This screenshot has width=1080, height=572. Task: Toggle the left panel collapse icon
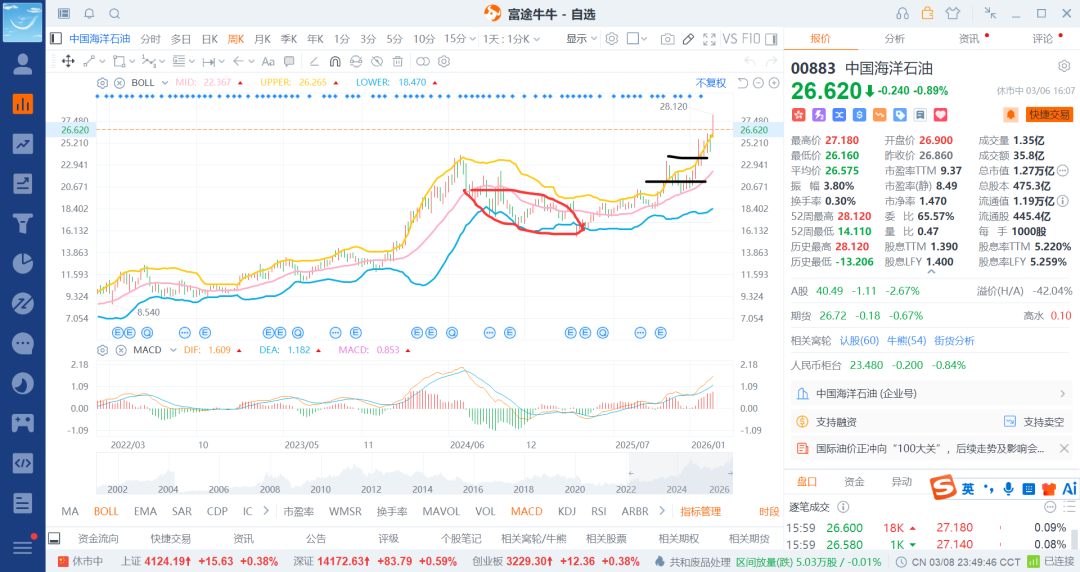[56, 39]
